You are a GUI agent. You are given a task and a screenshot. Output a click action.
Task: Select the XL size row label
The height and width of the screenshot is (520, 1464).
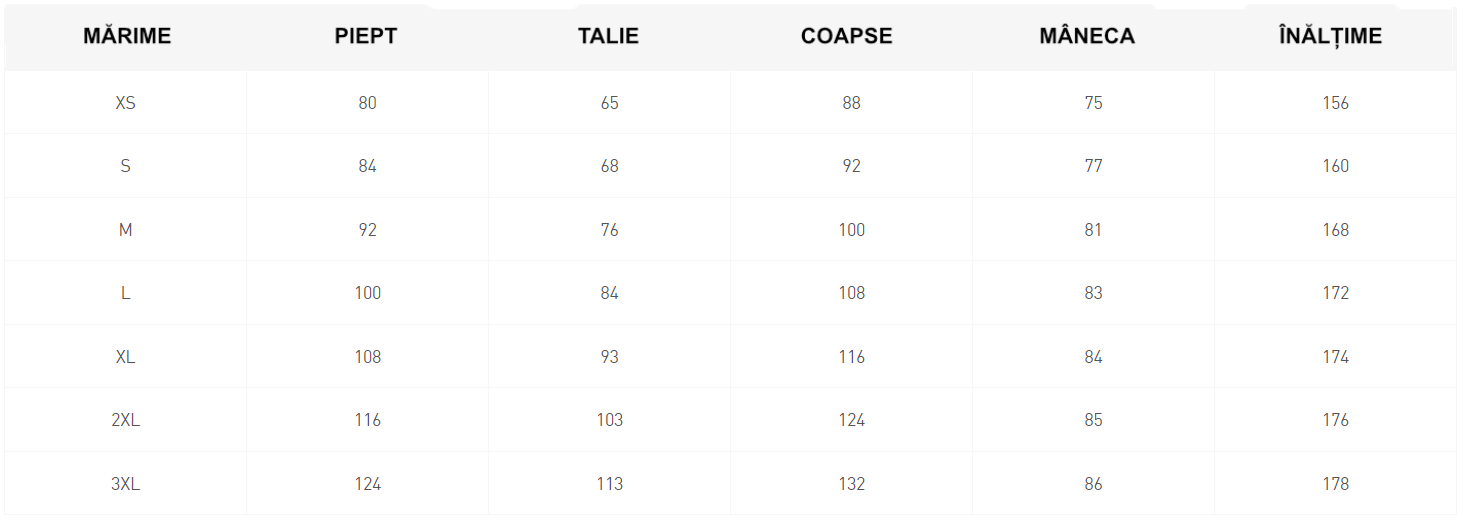coord(125,357)
